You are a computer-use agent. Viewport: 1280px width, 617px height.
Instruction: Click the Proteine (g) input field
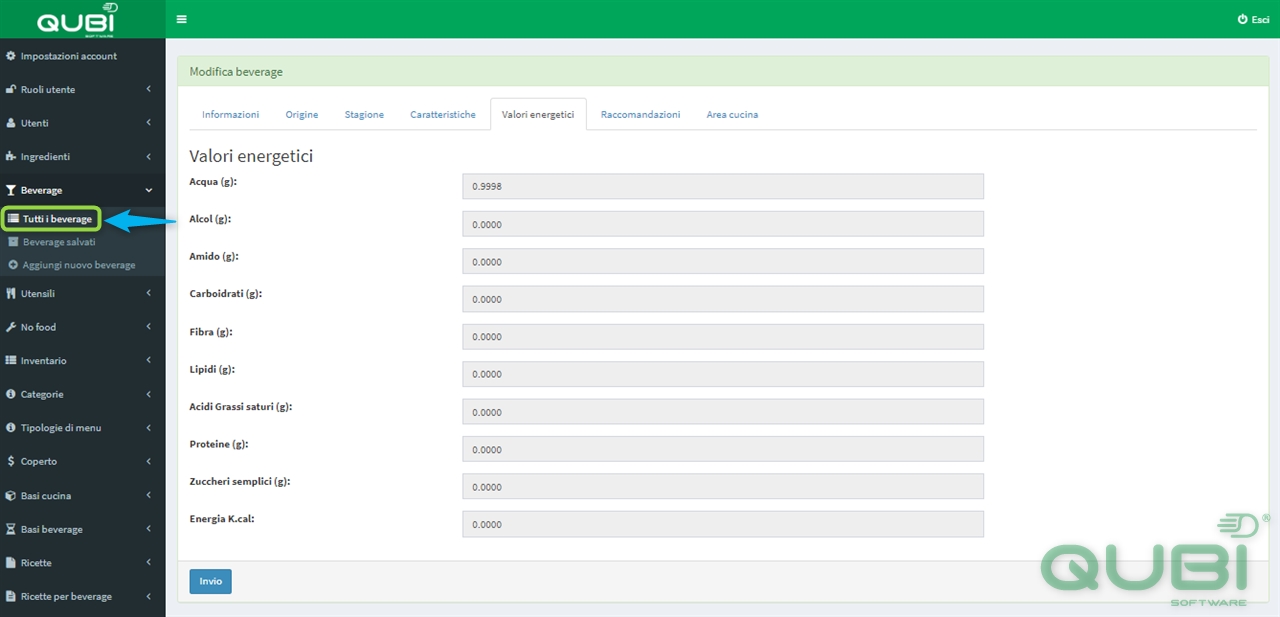723,449
